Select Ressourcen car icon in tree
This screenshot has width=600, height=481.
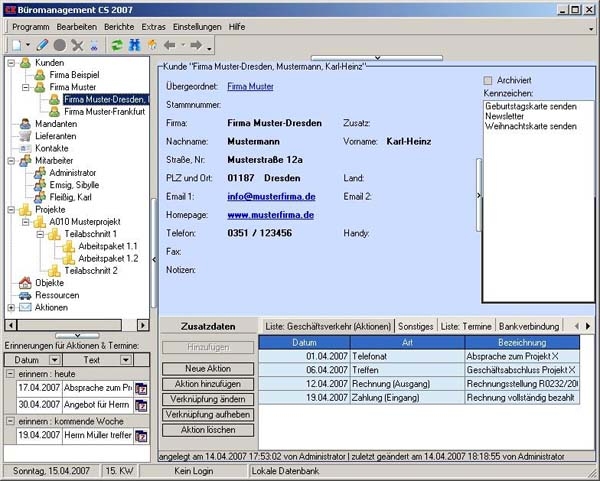point(26,296)
